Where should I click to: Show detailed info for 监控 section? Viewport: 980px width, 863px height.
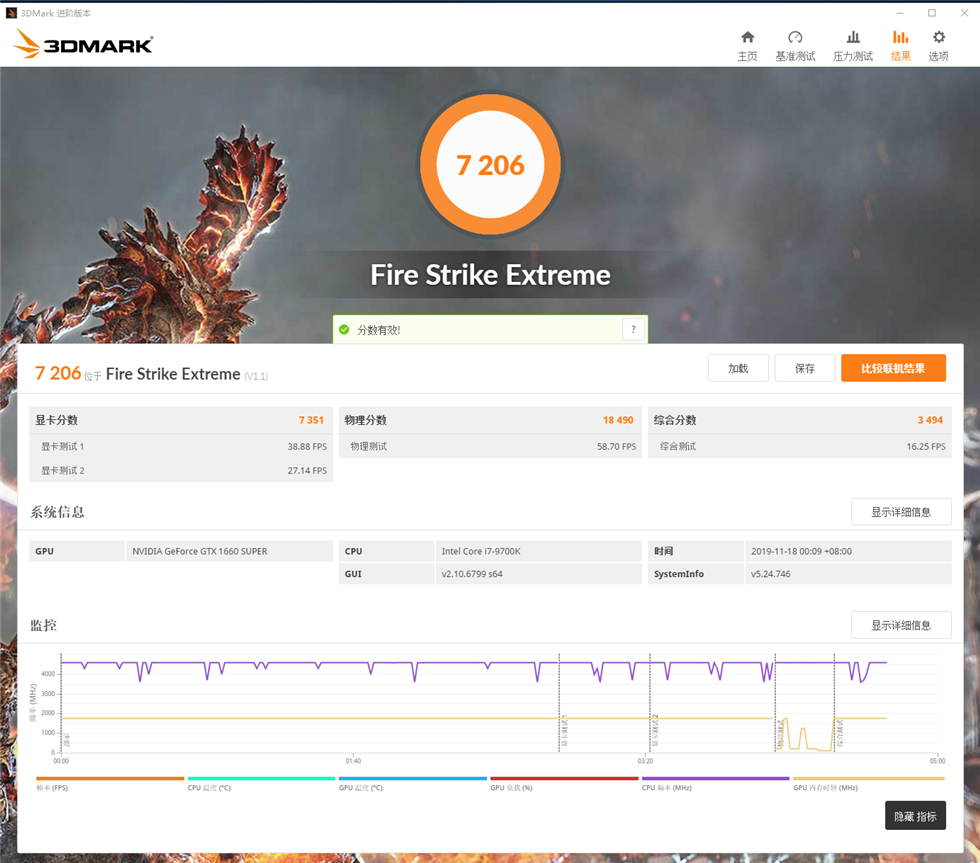[901, 625]
